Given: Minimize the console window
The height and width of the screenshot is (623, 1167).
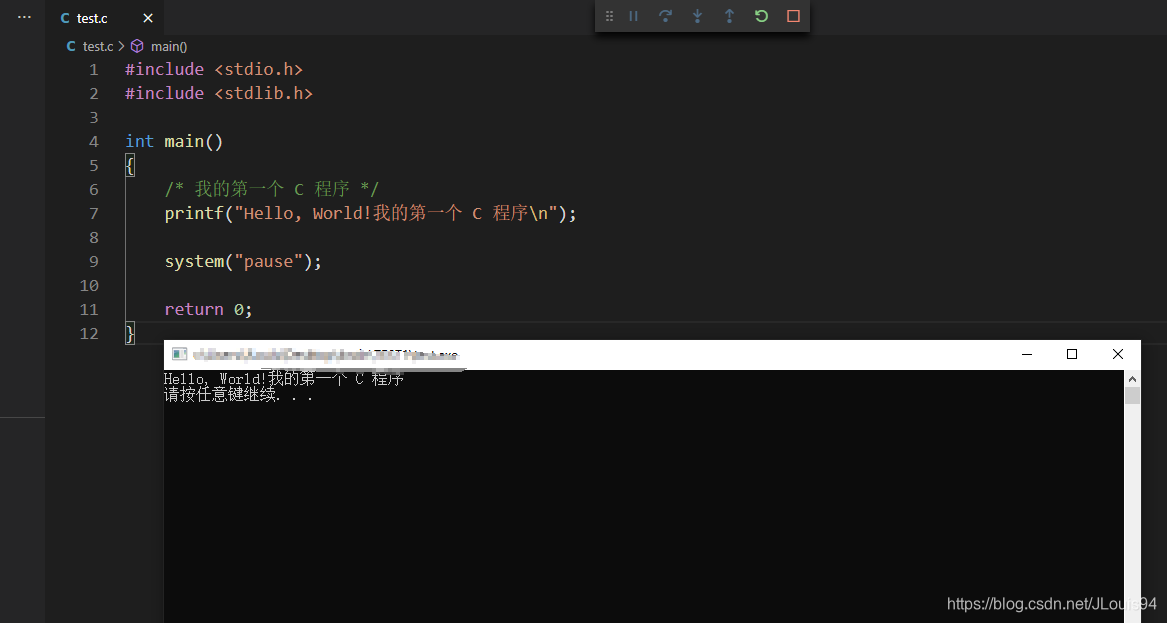Looking at the screenshot, I should click(1027, 354).
